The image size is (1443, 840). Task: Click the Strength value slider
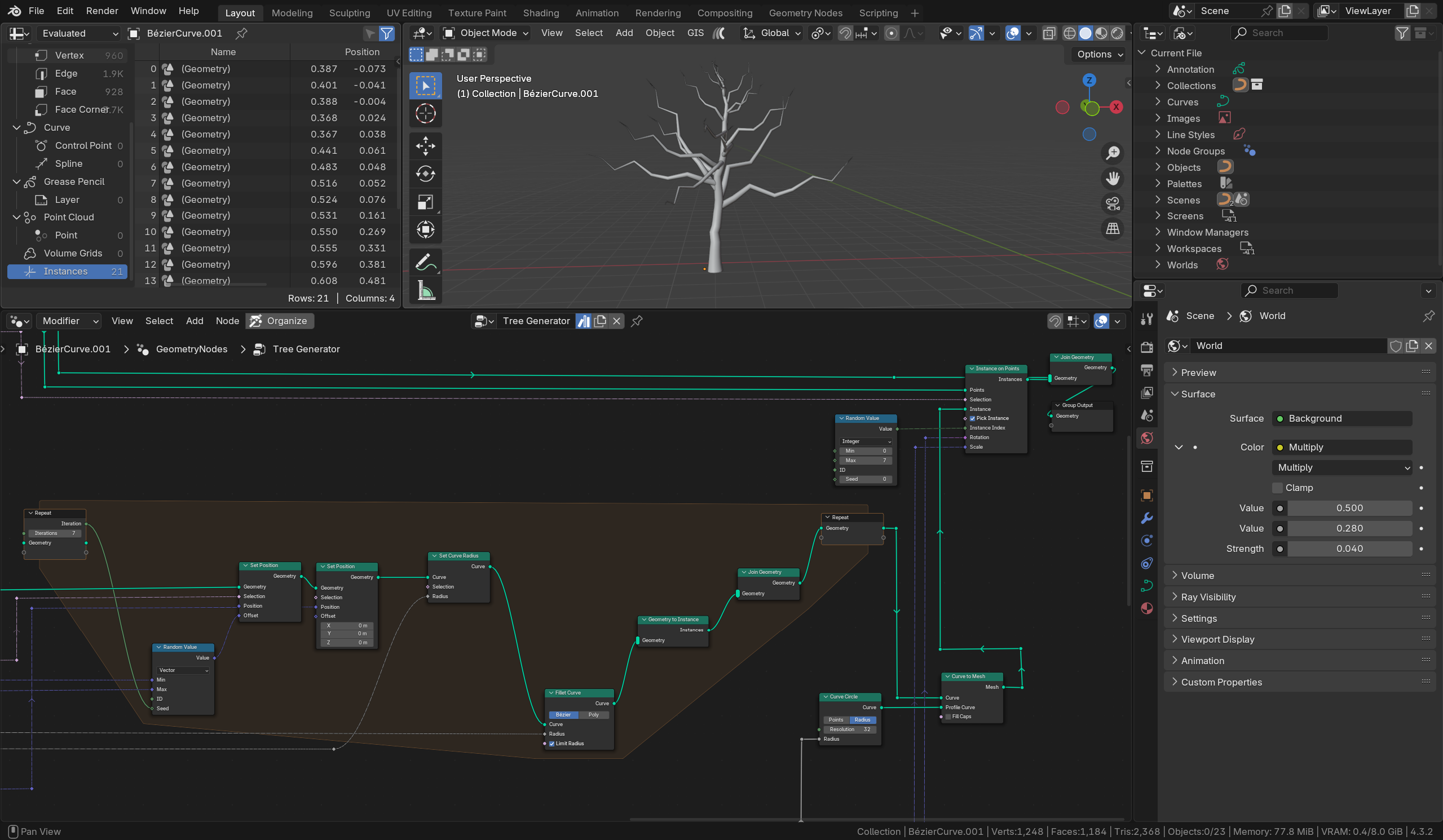(1349, 549)
